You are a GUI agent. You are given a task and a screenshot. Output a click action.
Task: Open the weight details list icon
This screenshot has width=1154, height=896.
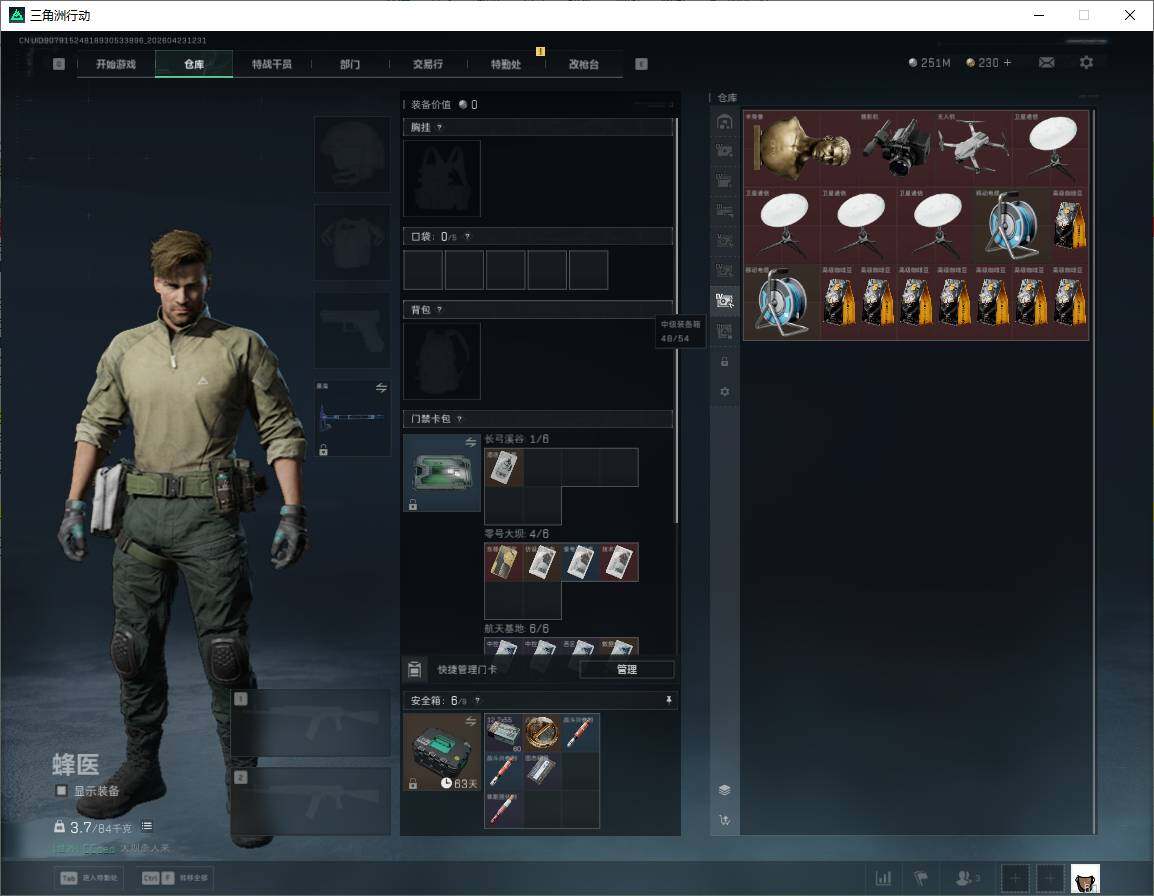click(146, 826)
